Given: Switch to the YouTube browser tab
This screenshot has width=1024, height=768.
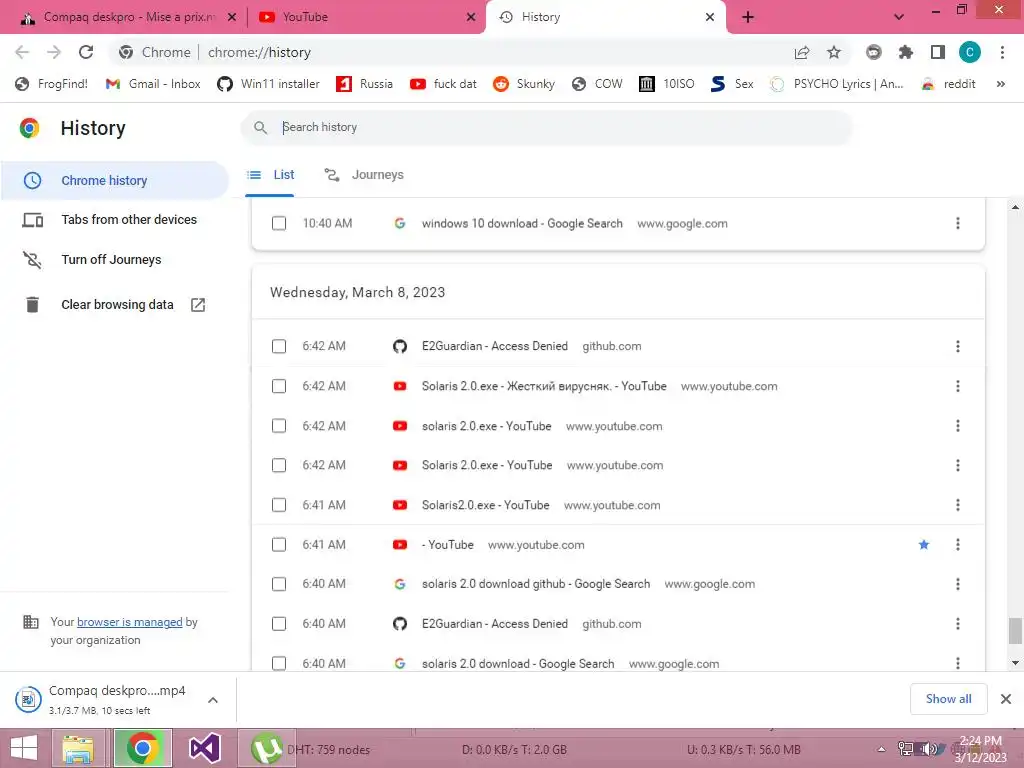Looking at the screenshot, I should 368,17.
